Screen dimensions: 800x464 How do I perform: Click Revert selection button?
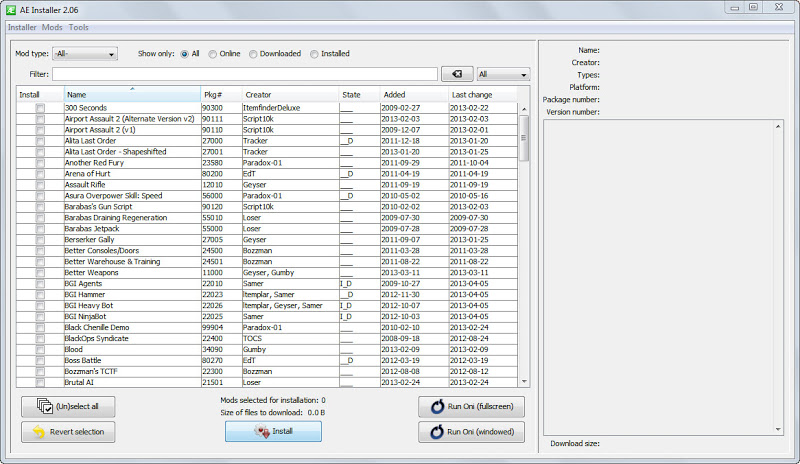tap(68, 432)
